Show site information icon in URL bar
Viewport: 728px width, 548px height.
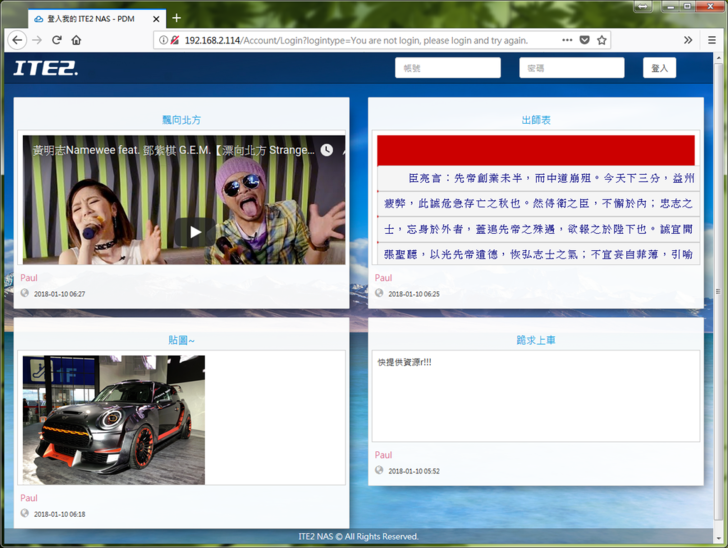click(x=163, y=40)
